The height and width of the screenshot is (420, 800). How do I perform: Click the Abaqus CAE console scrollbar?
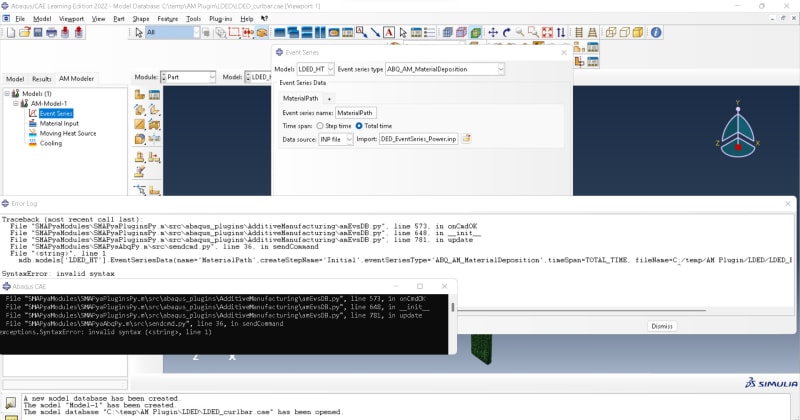453,307
